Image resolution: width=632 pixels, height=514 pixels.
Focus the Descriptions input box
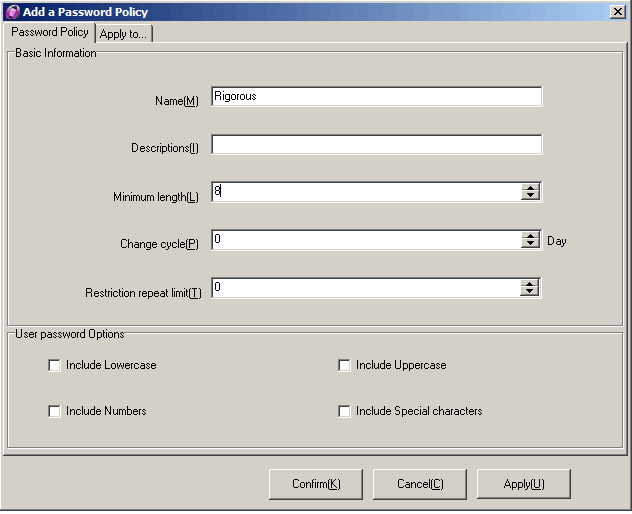point(376,145)
